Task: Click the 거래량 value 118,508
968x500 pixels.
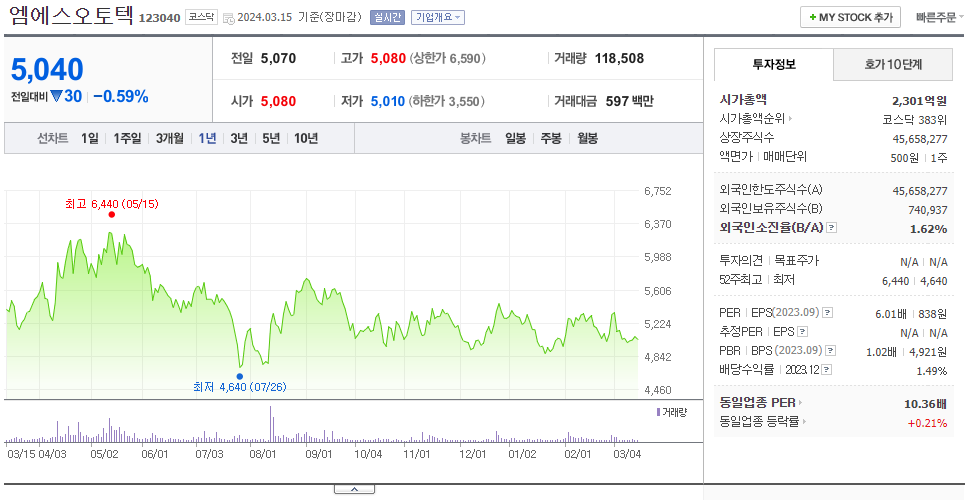Action: [x=619, y=59]
